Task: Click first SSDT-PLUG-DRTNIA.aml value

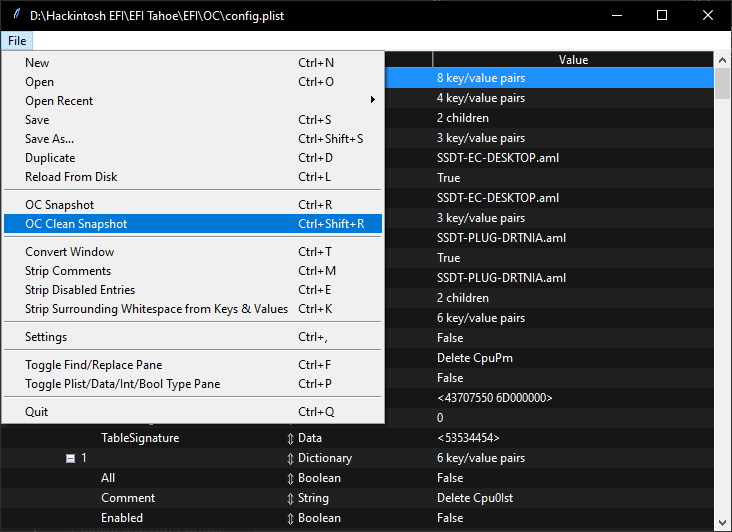Action: tap(501, 238)
